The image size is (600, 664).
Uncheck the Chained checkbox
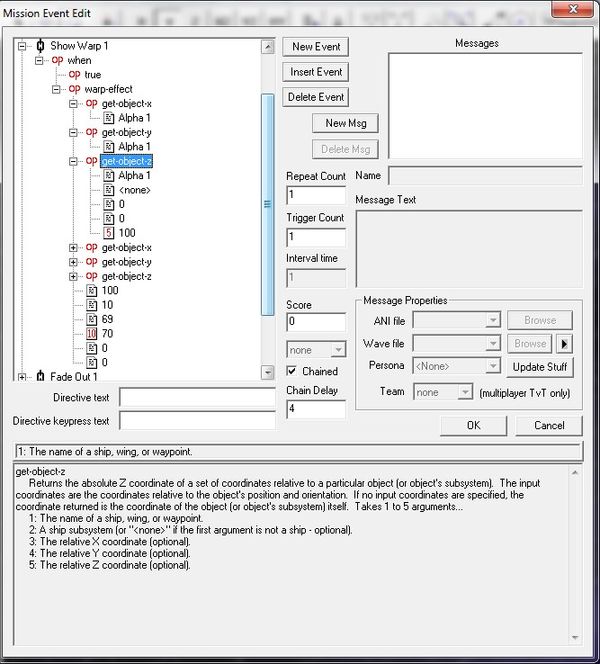pos(293,372)
